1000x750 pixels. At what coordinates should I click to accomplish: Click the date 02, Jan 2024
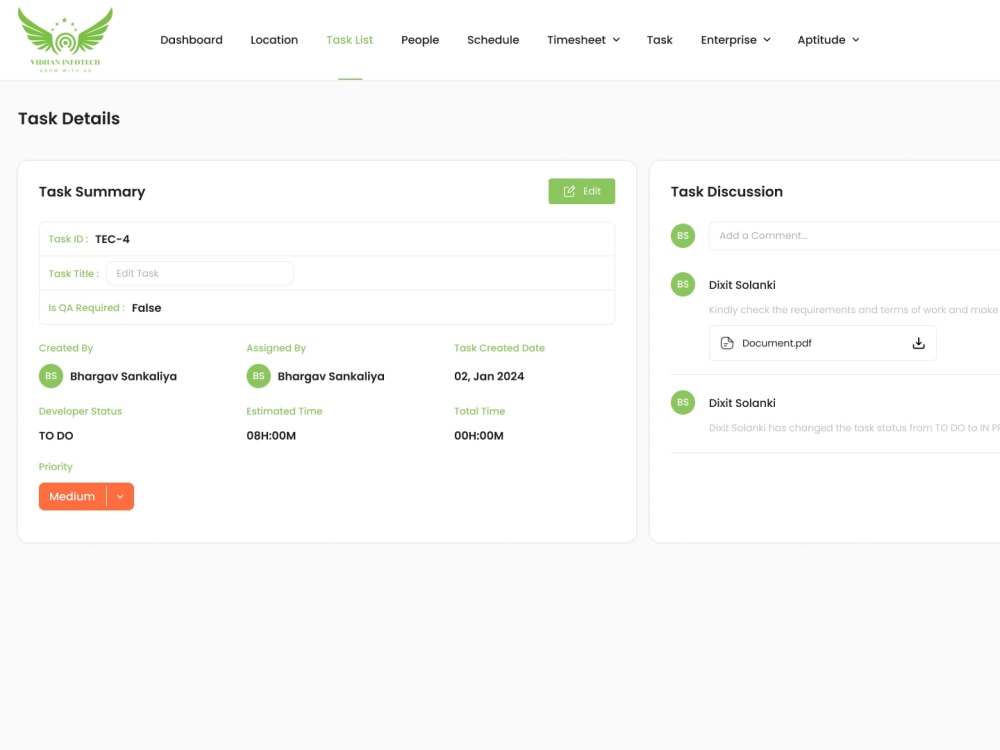(489, 376)
